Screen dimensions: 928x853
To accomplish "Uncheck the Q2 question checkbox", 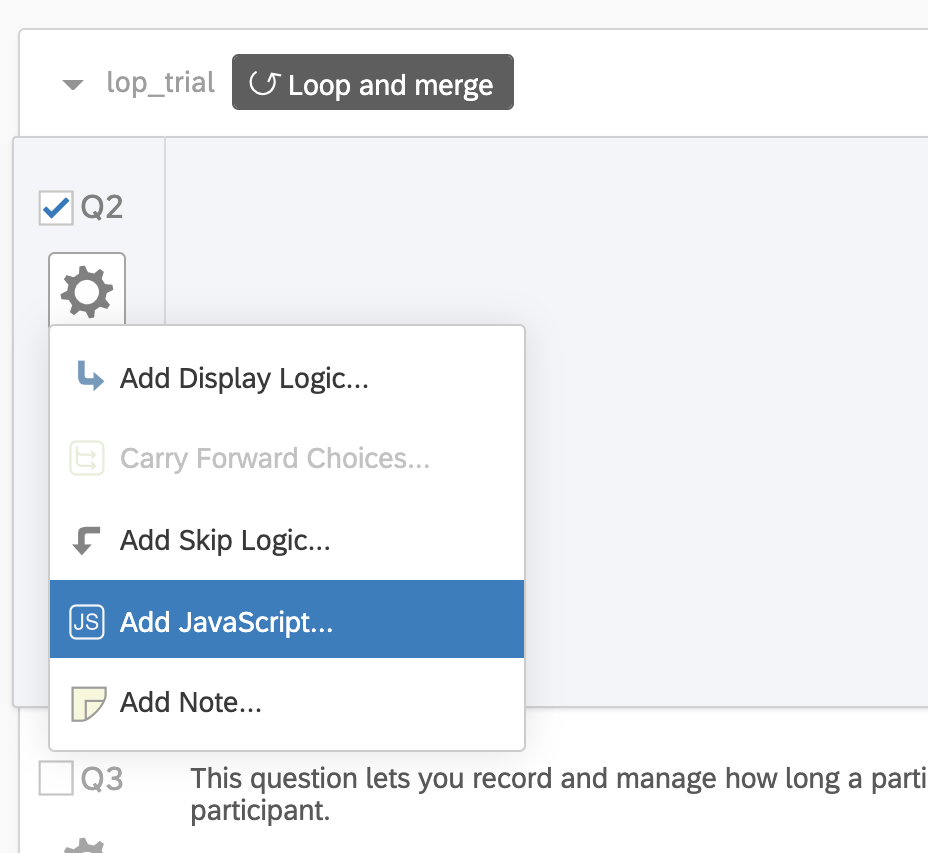I will (56, 208).
